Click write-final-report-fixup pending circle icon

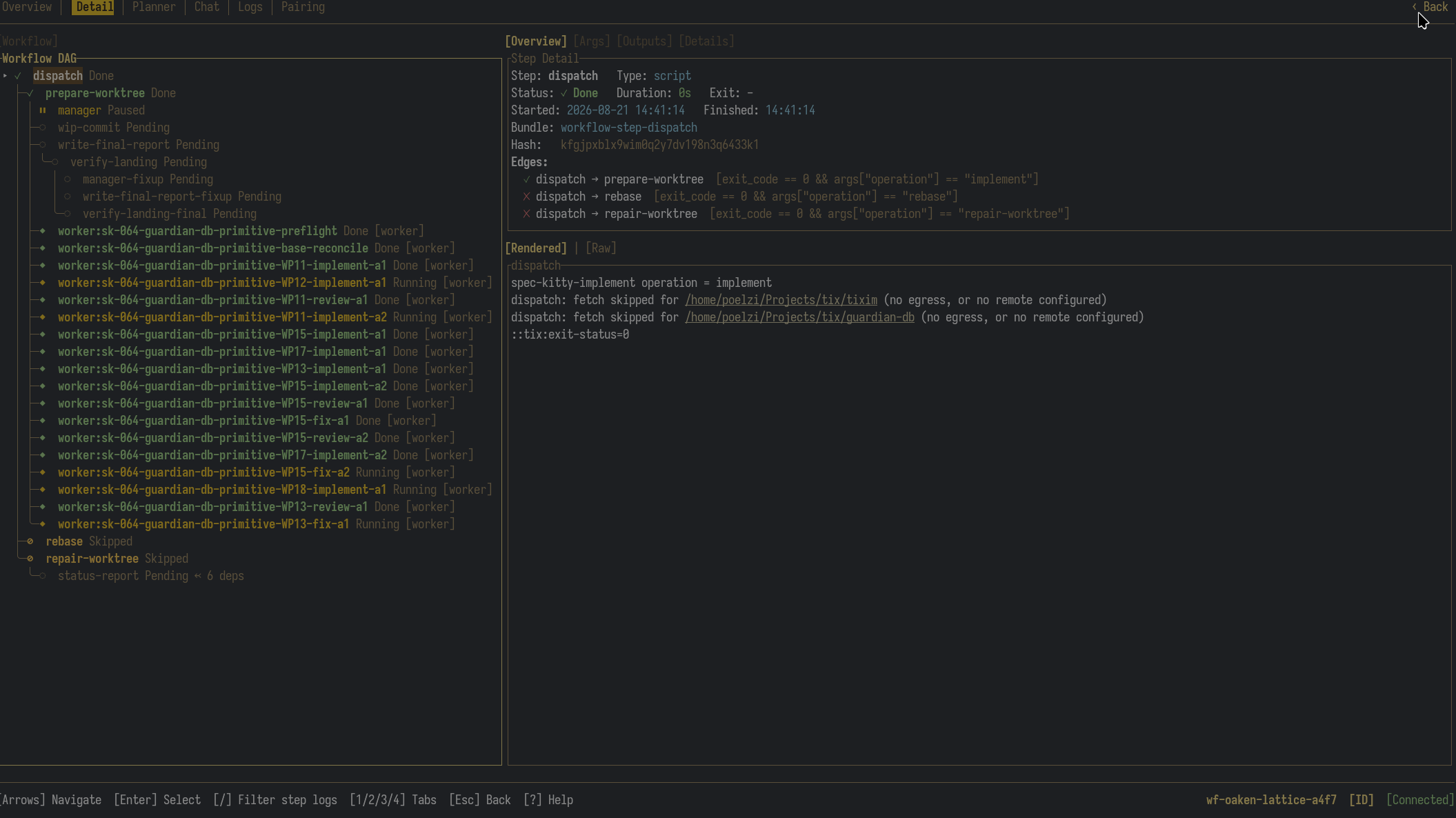pyautogui.click(x=68, y=197)
